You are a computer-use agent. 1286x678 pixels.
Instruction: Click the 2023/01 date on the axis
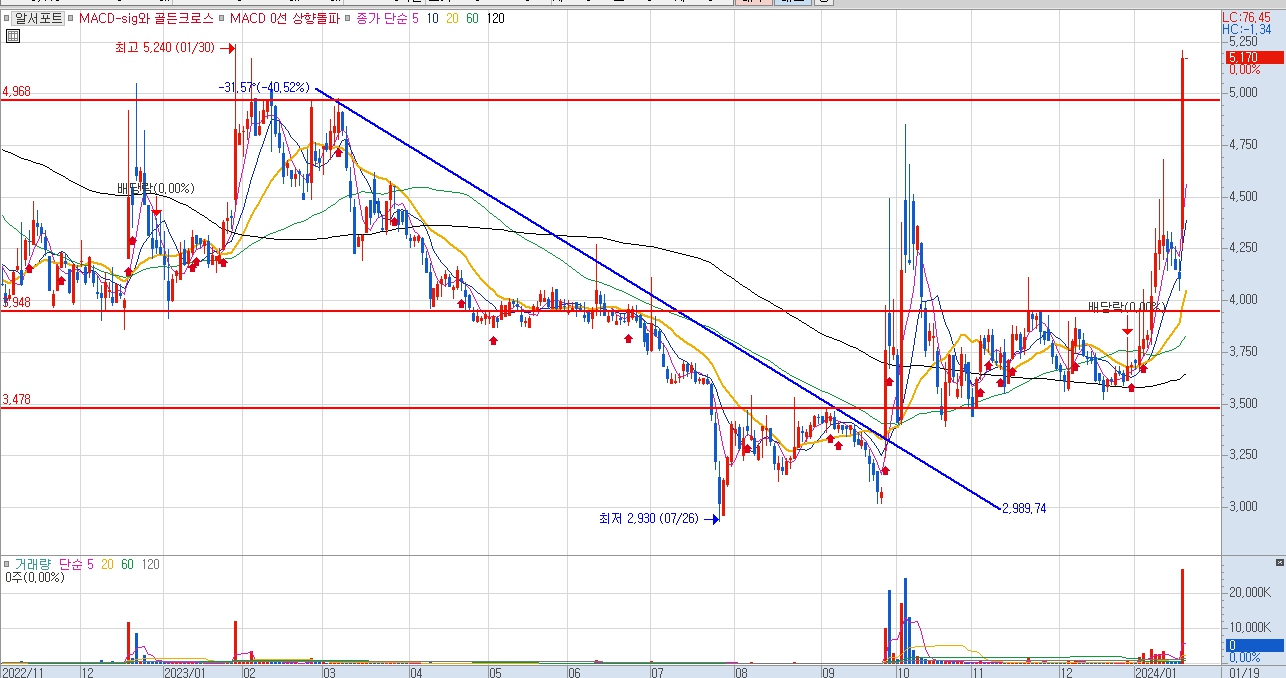tap(185, 672)
